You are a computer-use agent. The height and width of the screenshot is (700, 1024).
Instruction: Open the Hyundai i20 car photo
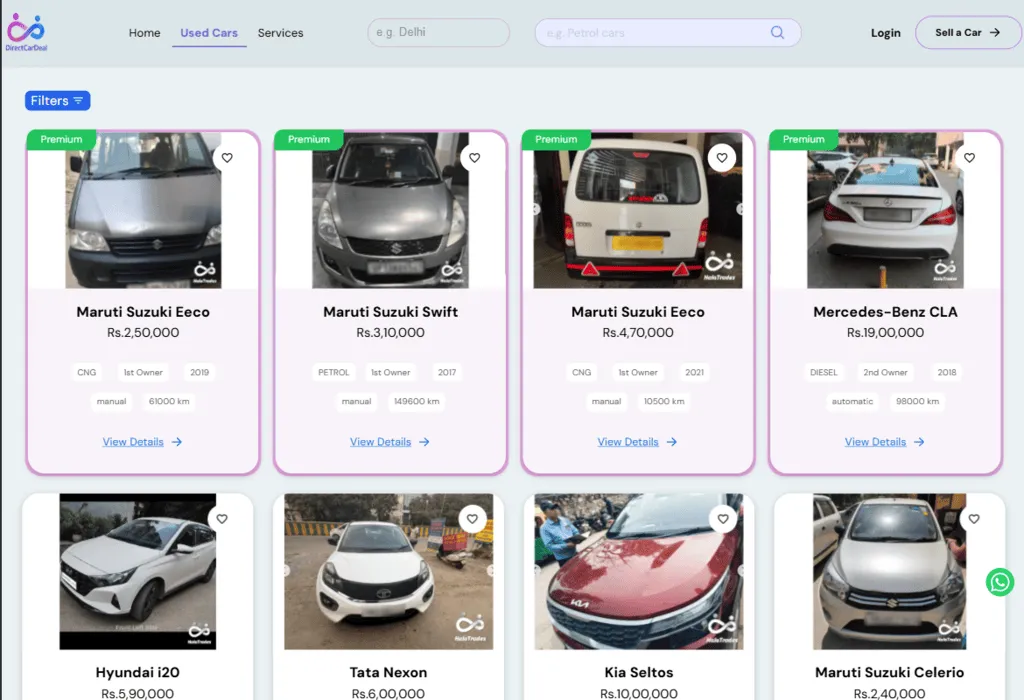click(138, 571)
